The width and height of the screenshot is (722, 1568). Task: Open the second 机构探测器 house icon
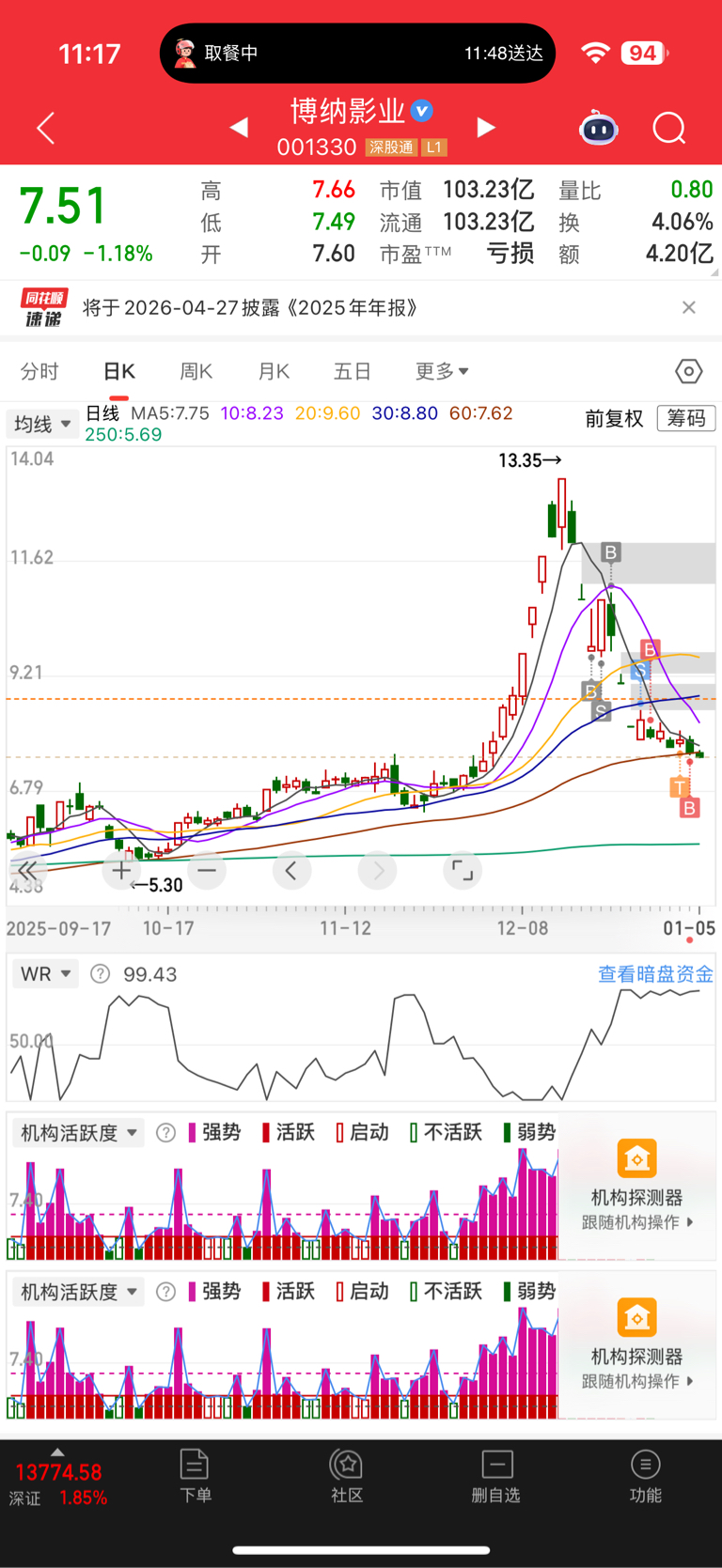(636, 1317)
